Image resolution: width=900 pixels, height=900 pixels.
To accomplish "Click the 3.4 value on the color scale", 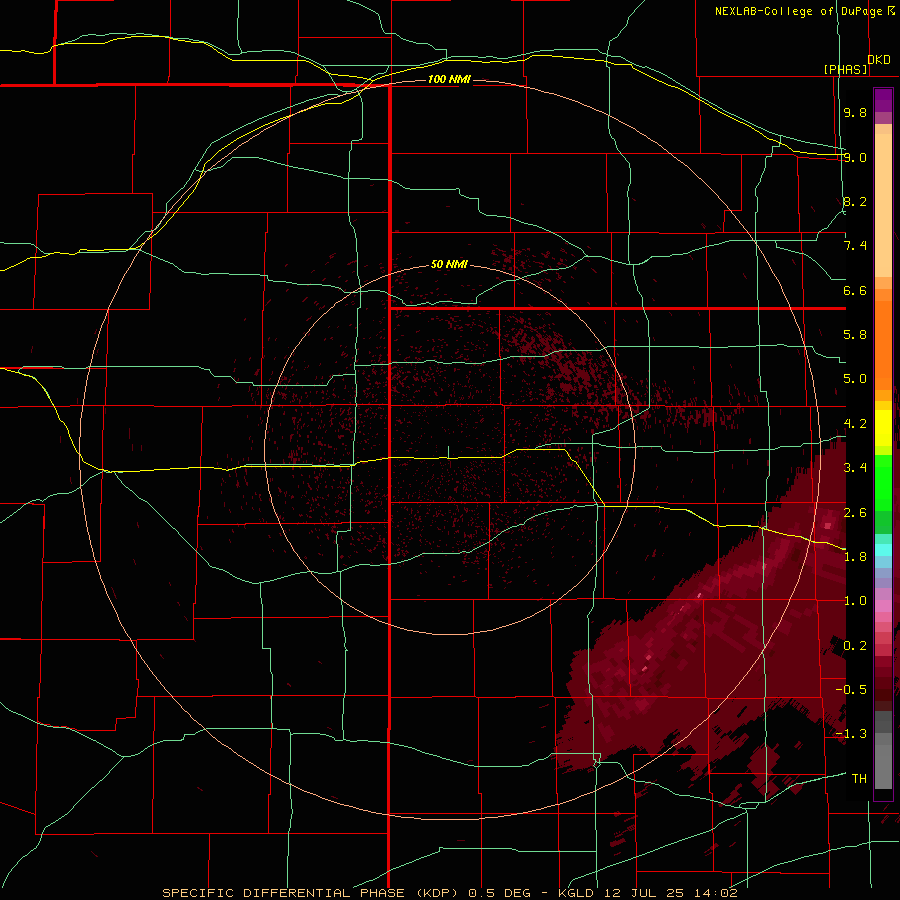I will pyautogui.click(x=855, y=468).
